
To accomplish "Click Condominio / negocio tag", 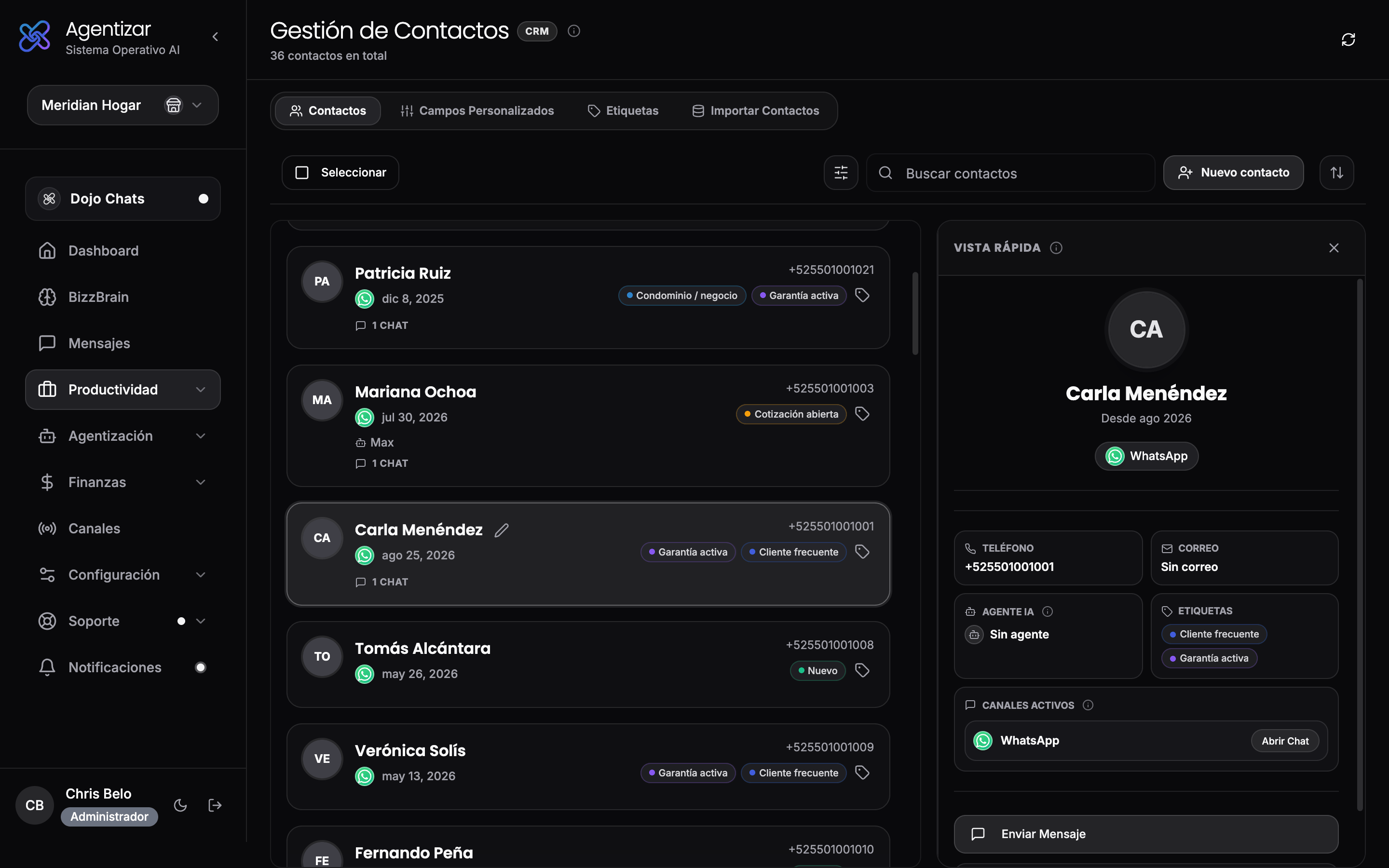I will tap(682, 296).
